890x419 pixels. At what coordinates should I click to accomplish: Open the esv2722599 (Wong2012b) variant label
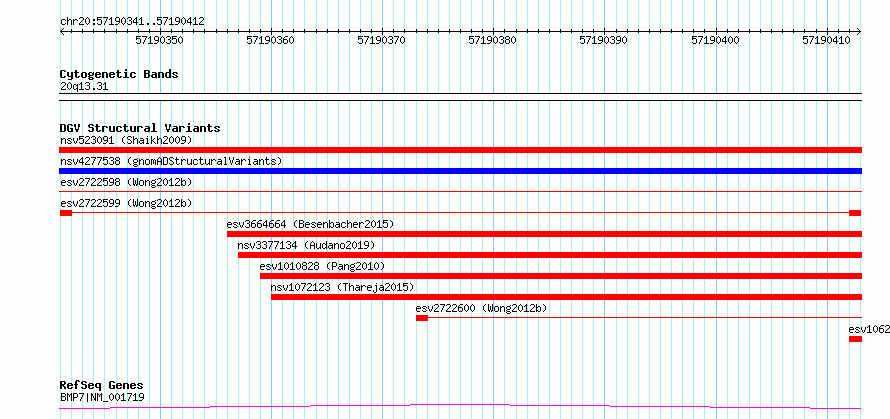(x=126, y=203)
